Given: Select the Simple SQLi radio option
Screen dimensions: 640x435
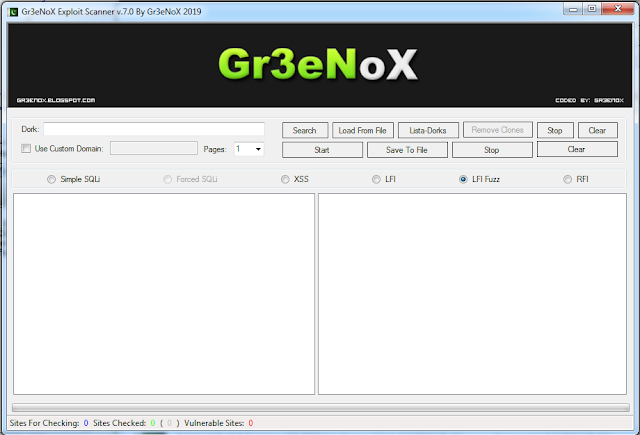Looking at the screenshot, I should [x=52, y=180].
